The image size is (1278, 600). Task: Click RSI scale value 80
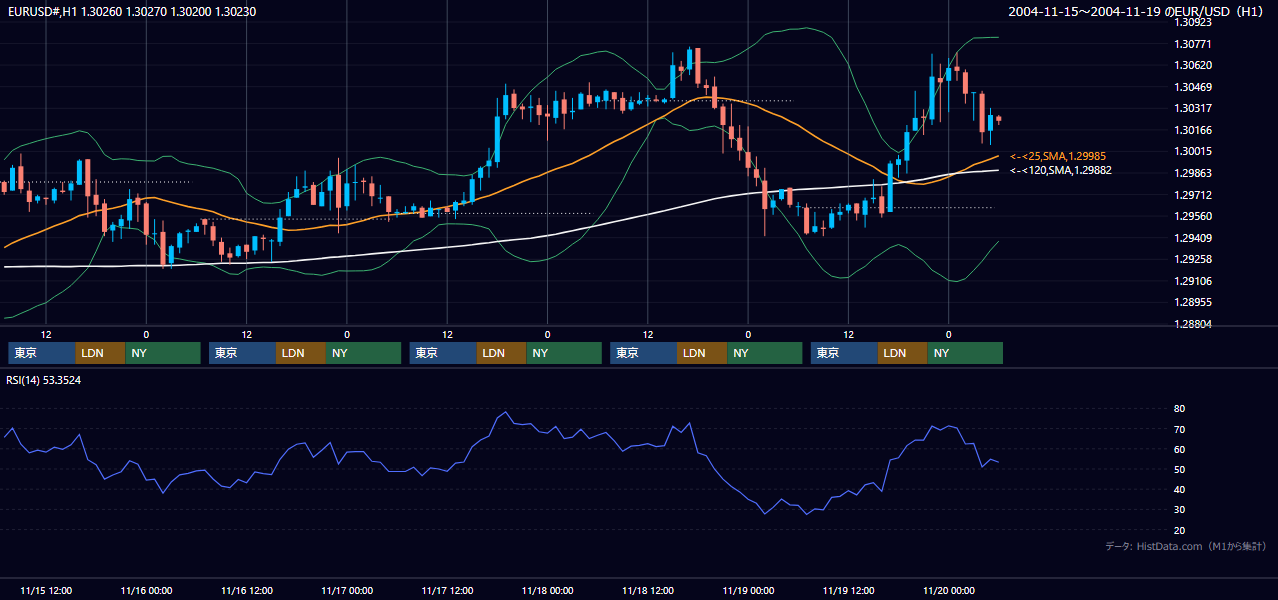[x=1179, y=409]
